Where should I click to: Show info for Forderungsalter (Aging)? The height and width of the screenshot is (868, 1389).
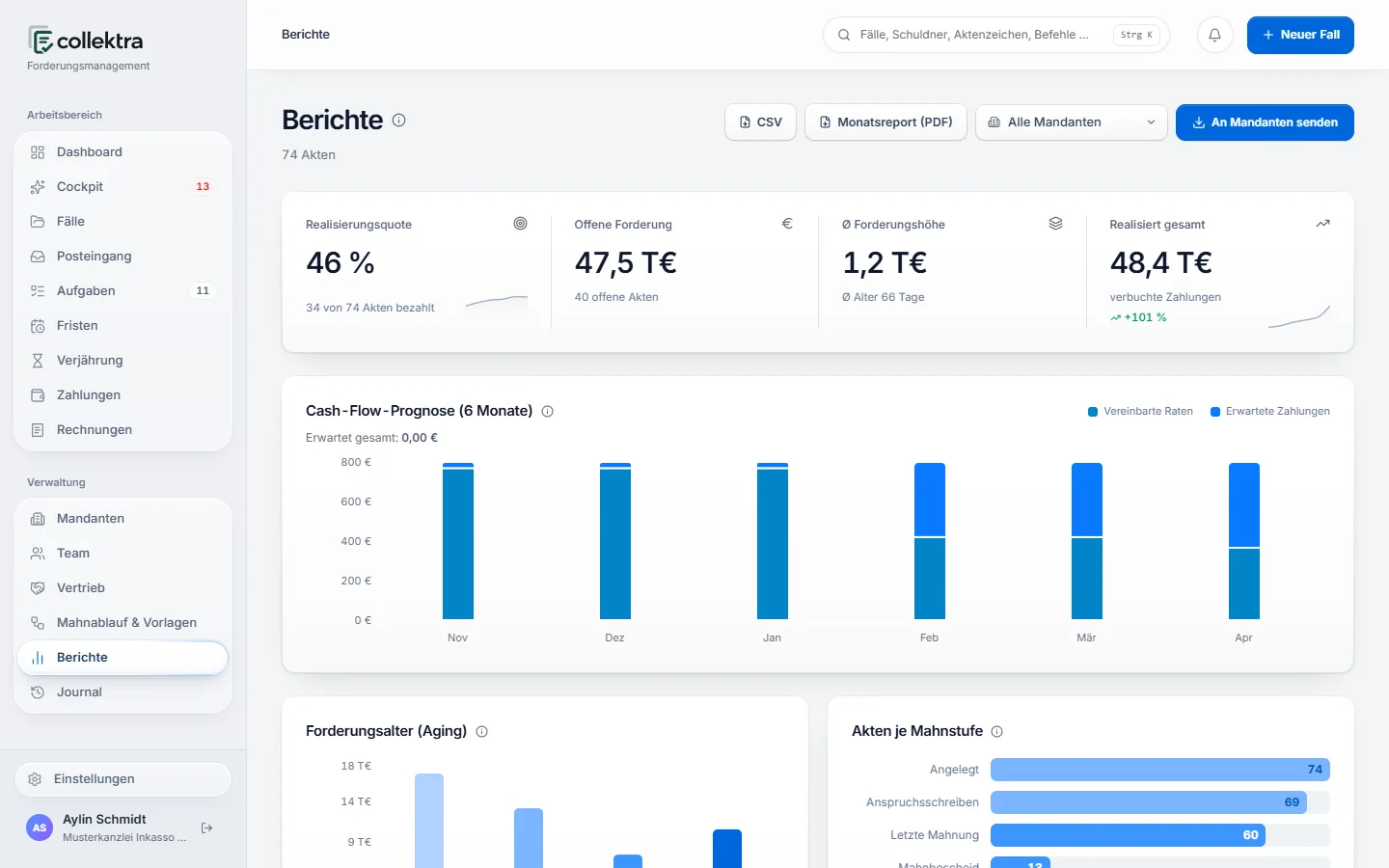tap(482, 732)
